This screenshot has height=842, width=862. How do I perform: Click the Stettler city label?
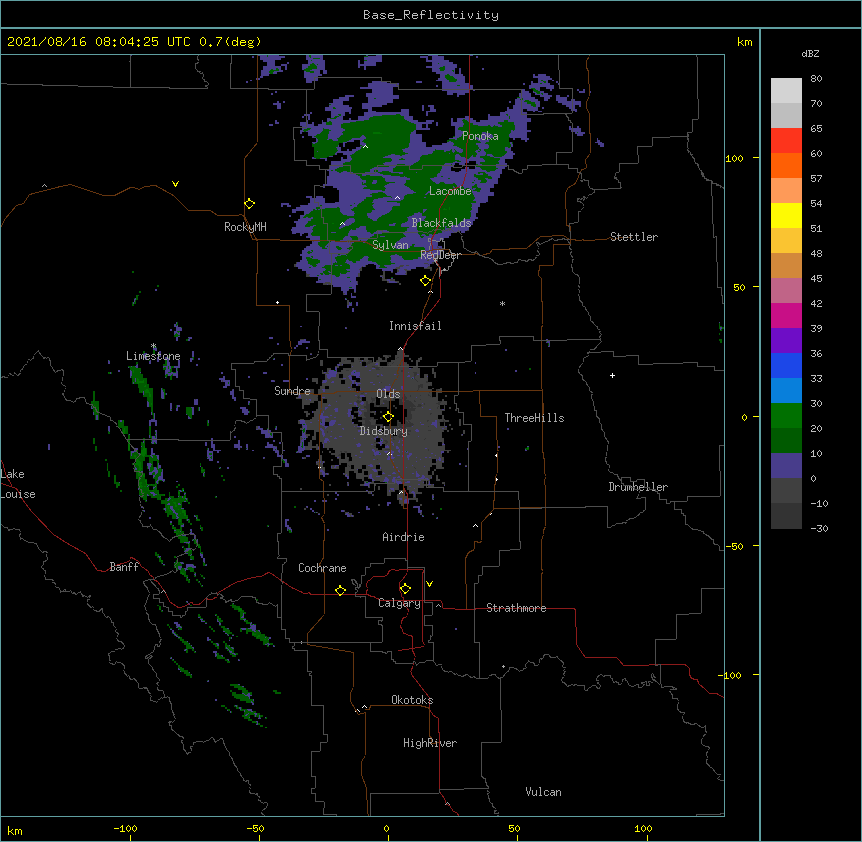634,237
